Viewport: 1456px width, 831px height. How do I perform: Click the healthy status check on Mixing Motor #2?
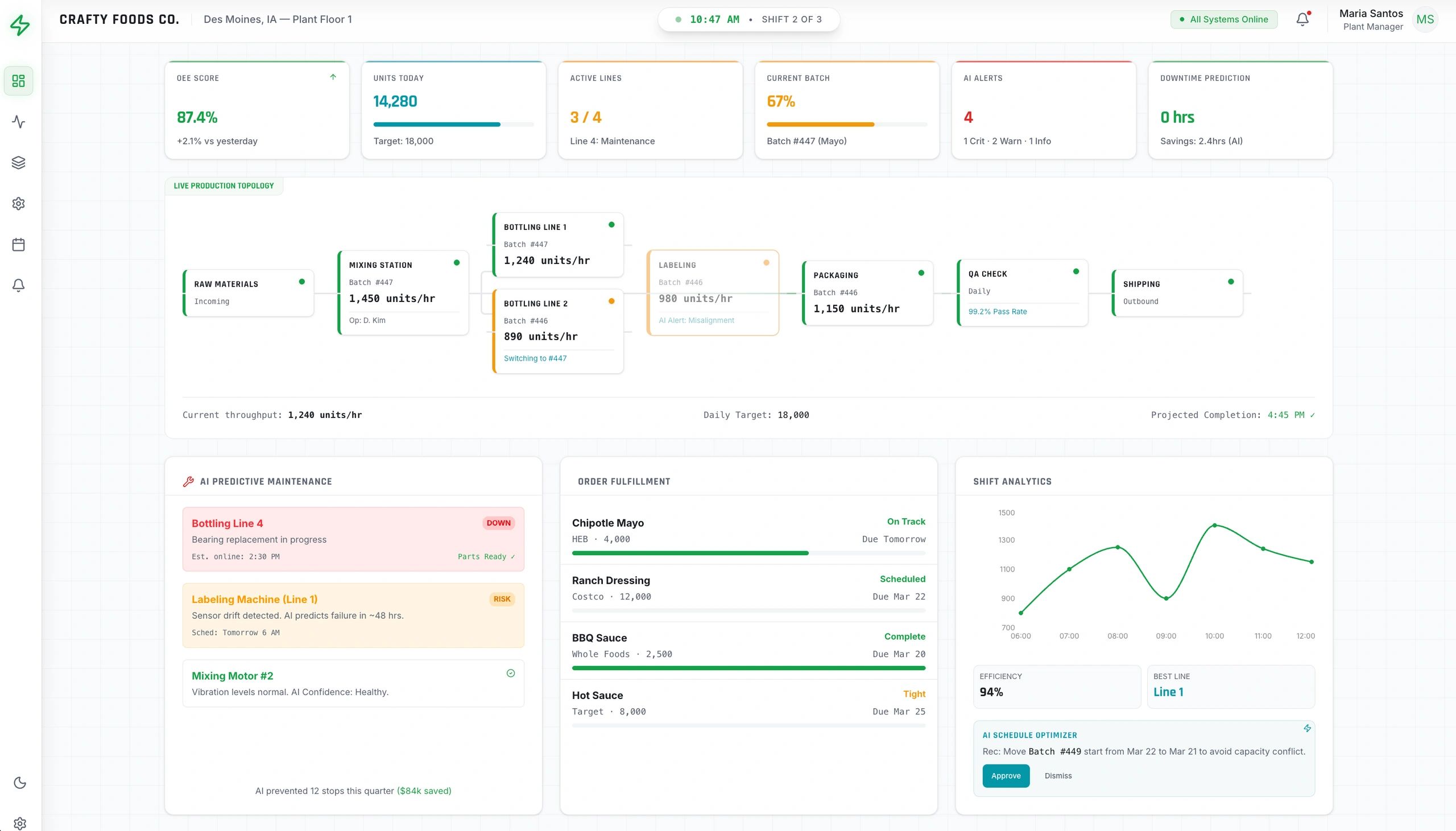point(510,673)
